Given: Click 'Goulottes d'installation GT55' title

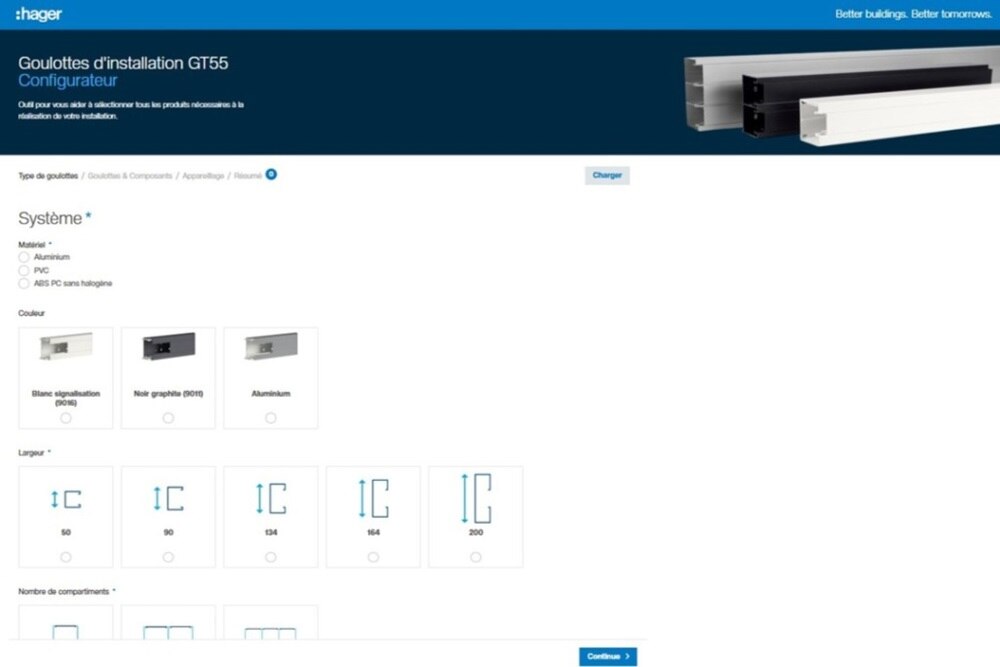Looking at the screenshot, I should (x=123, y=62).
